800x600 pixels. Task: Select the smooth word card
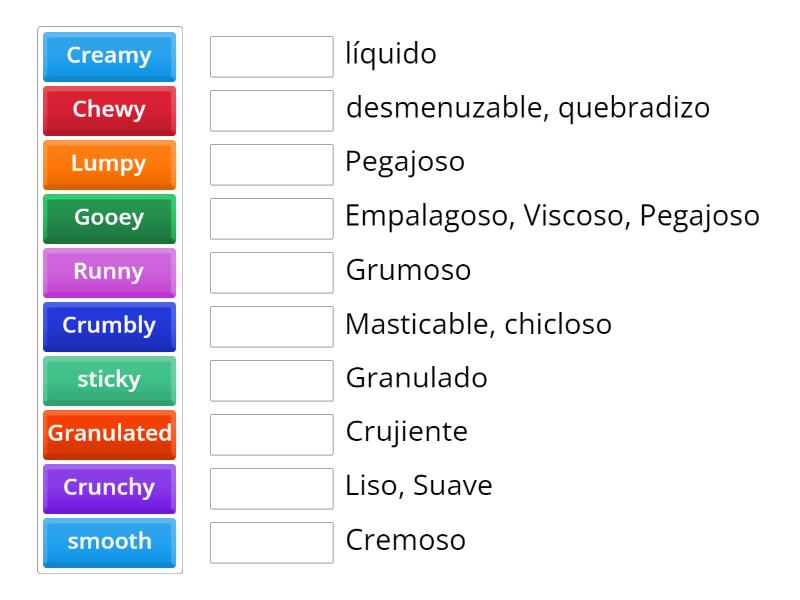pos(109,542)
